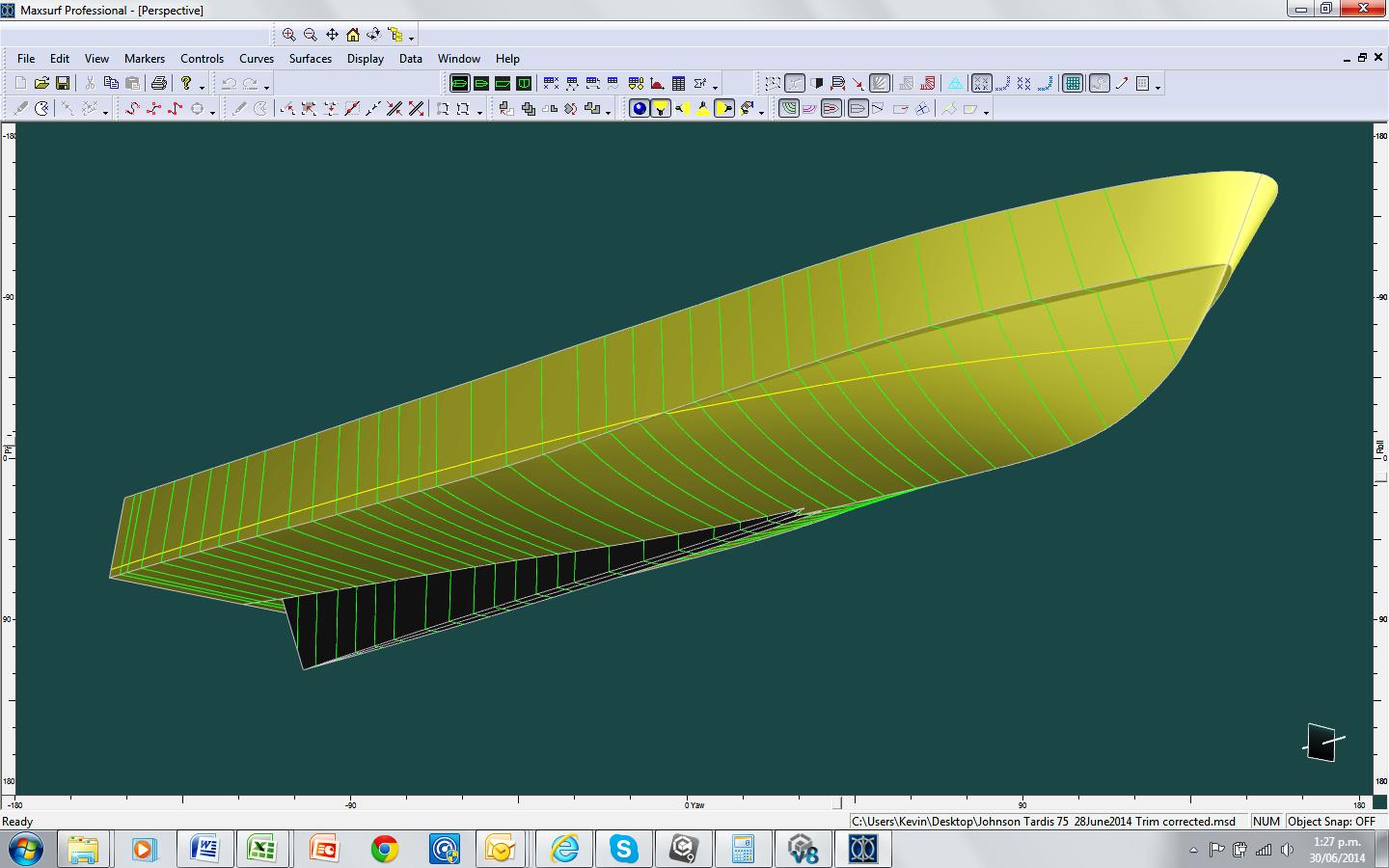Click the Yaw slider at bottom ruler
The height and width of the screenshot is (868, 1389).
pos(836,802)
